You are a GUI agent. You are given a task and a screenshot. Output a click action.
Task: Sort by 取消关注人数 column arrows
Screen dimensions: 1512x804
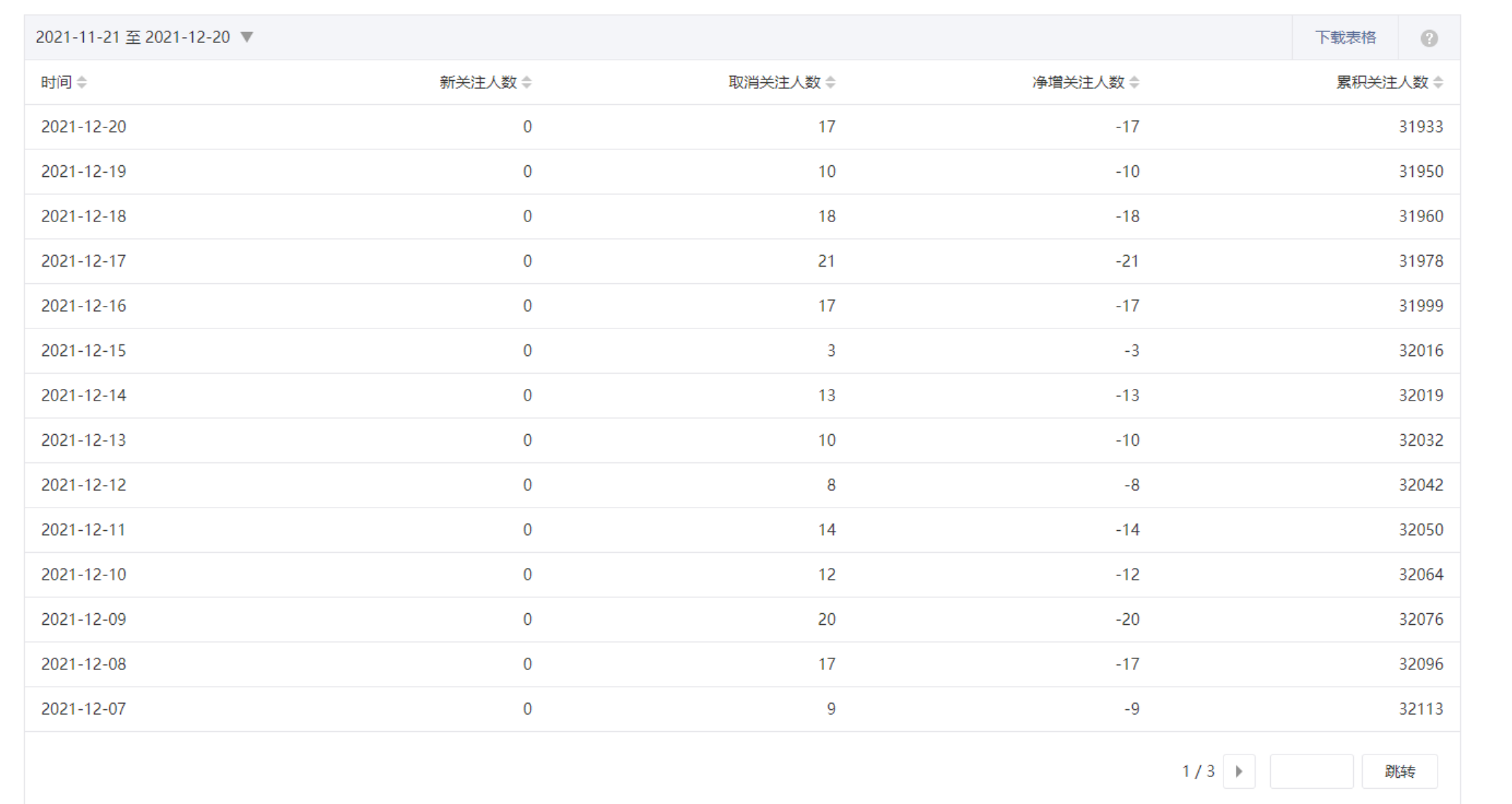[831, 82]
